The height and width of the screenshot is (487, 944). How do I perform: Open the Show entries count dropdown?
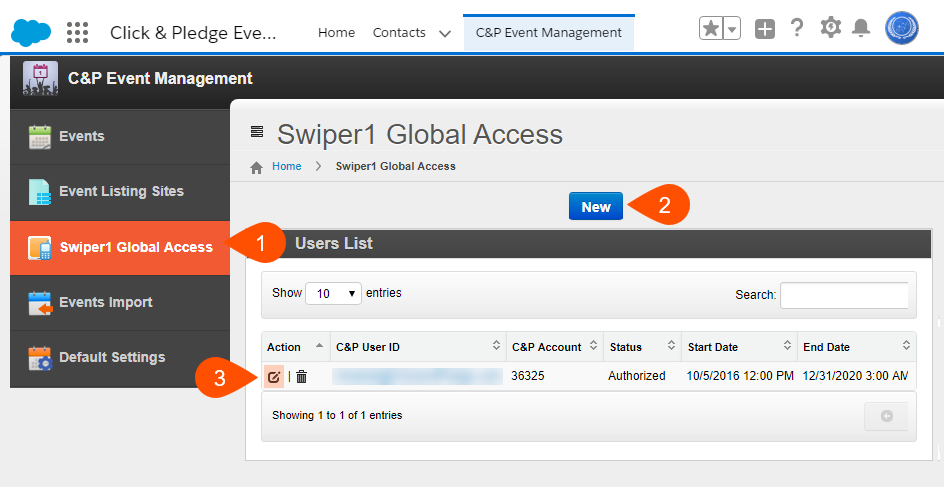[x=334, y=293]
